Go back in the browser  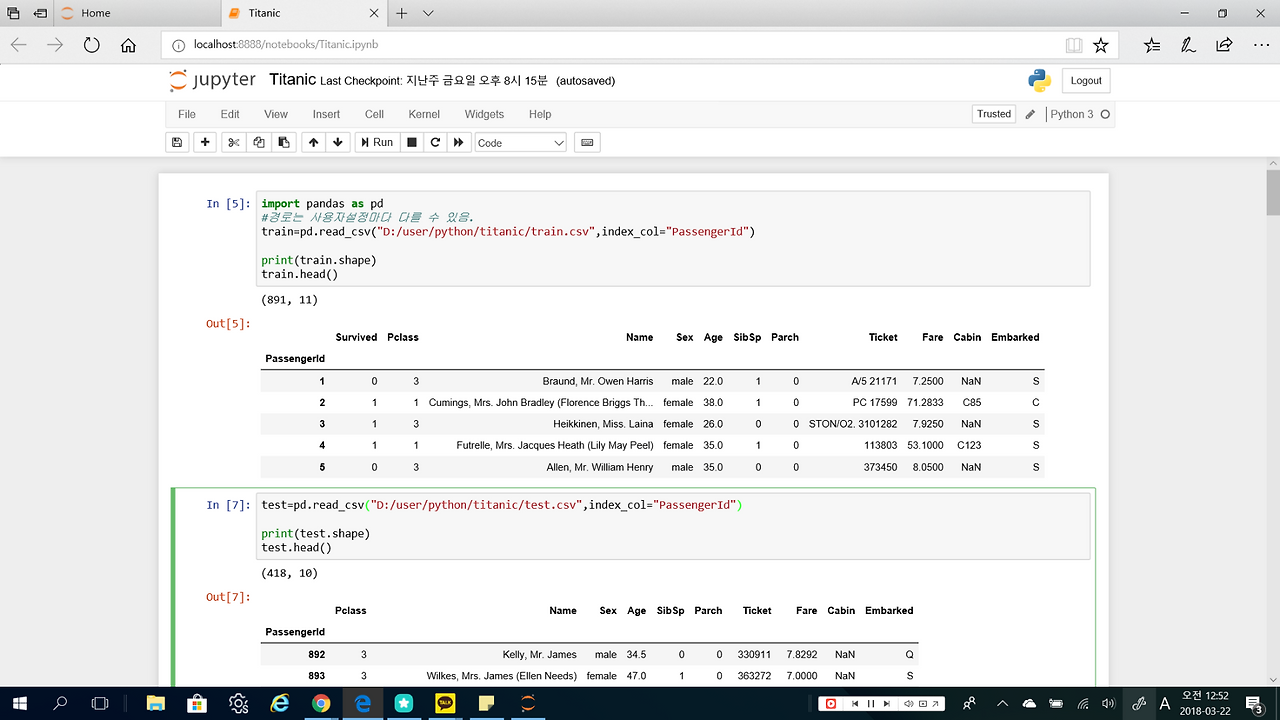tap(19, 45)
